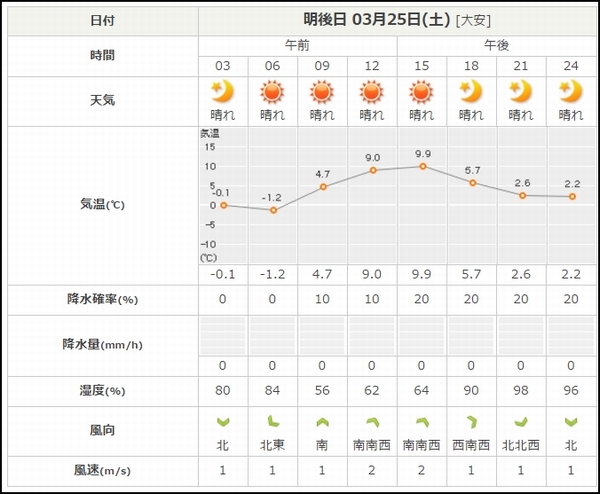Click the 午後 time header
The image size is (600, 494).
tap(496, 46)
